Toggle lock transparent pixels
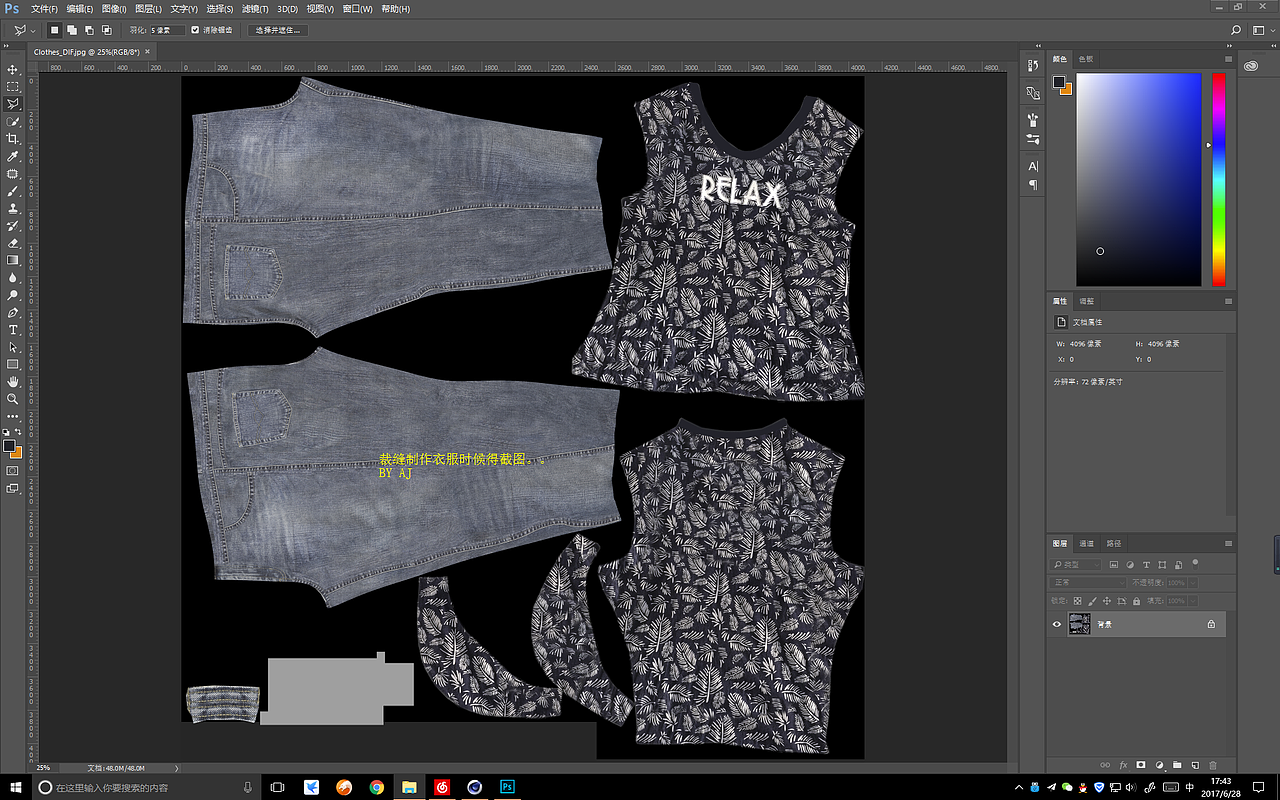 (x=1078, y=601)
